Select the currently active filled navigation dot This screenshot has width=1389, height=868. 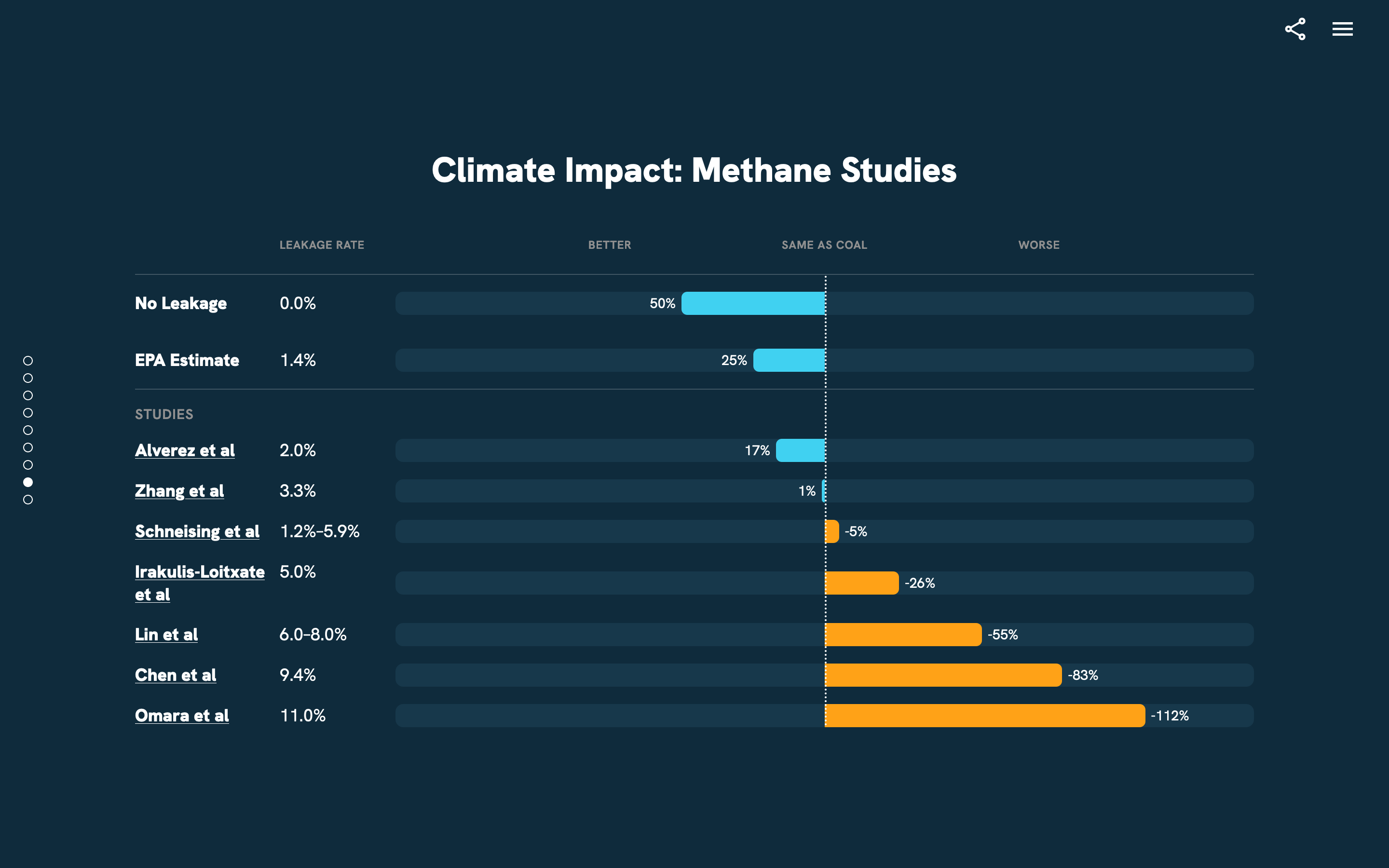tap(27, 482)
